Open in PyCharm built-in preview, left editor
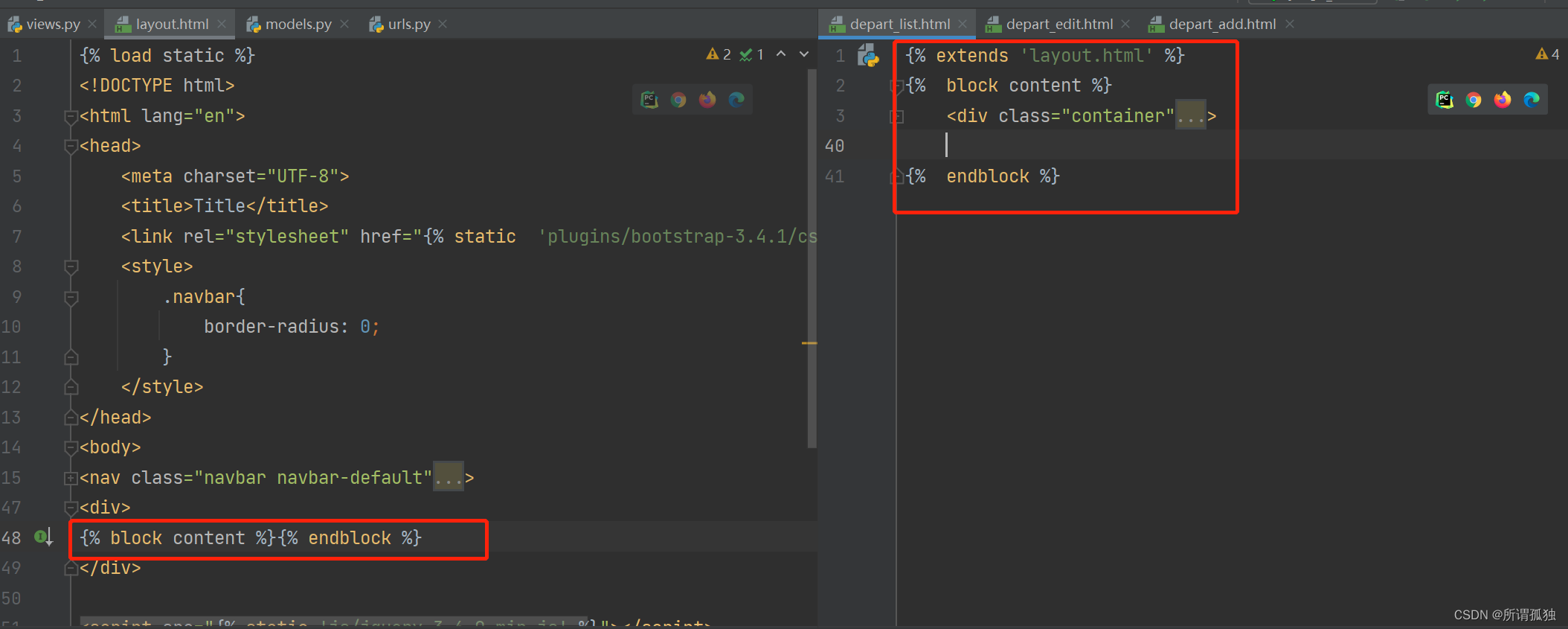 coord(649,100)
